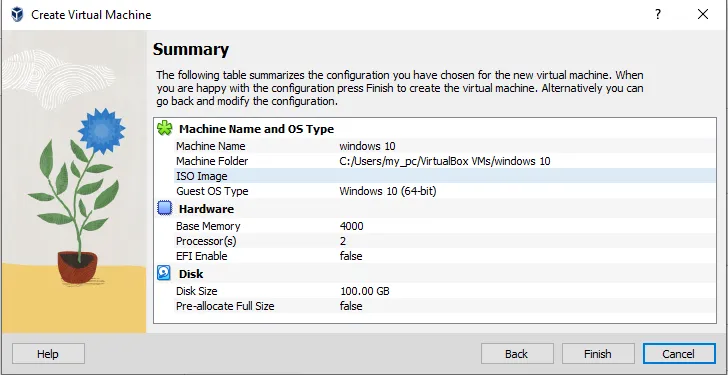The height and width of the screenshot is (375, 728).
Task: Select the Pre-allocate Full Size row
Action: point(445,306)
